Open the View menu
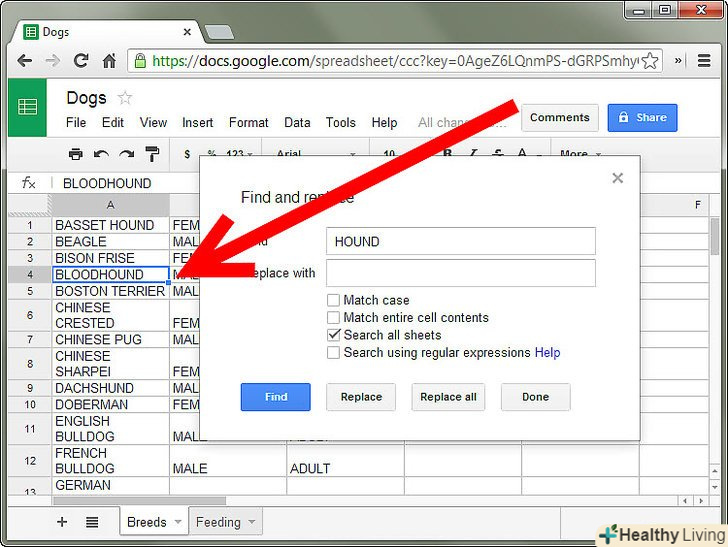 coord(153,123)
